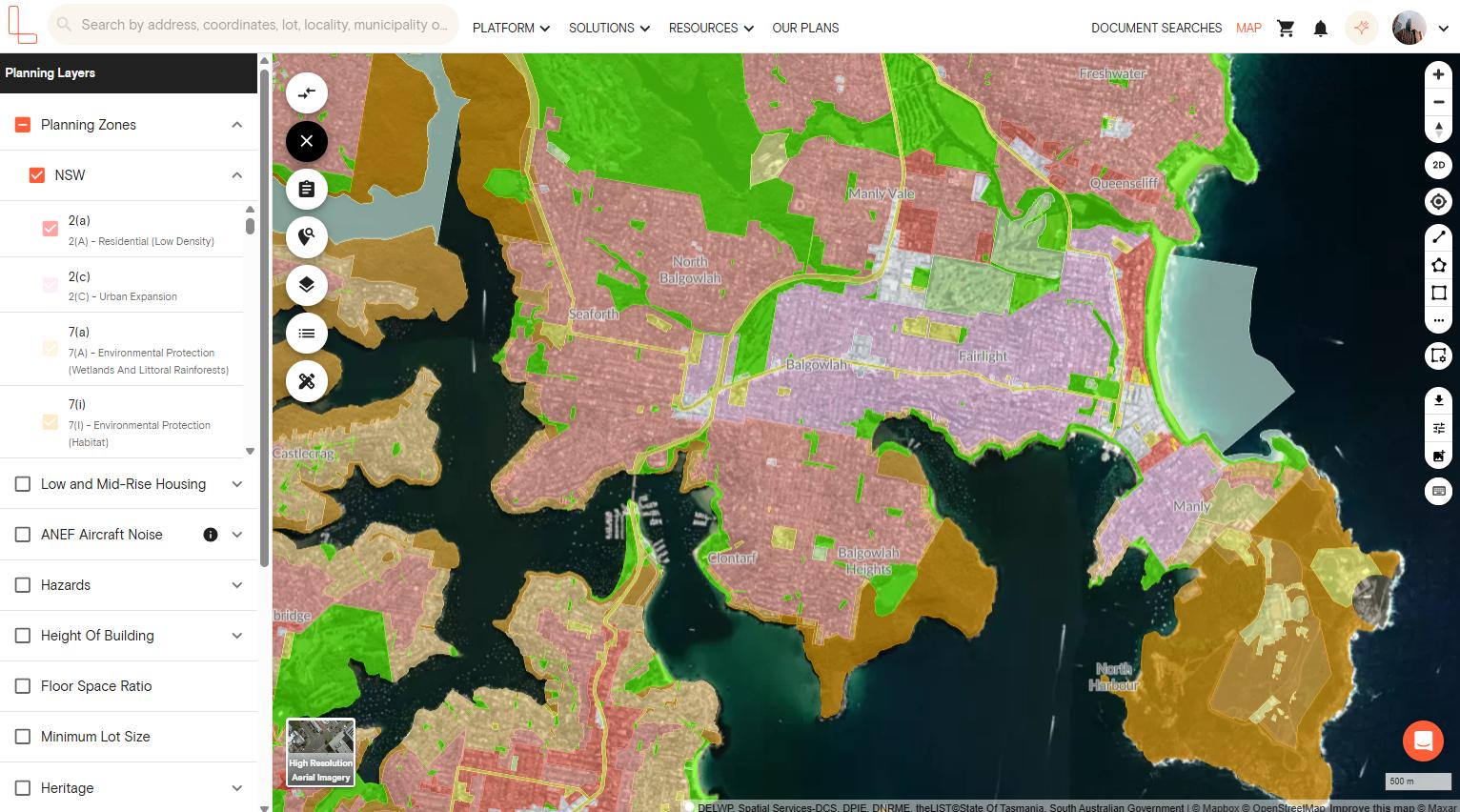1460x812 pixels.
Task: Uncheck the NSW checkbox
Action: click(x=37, y=175)
